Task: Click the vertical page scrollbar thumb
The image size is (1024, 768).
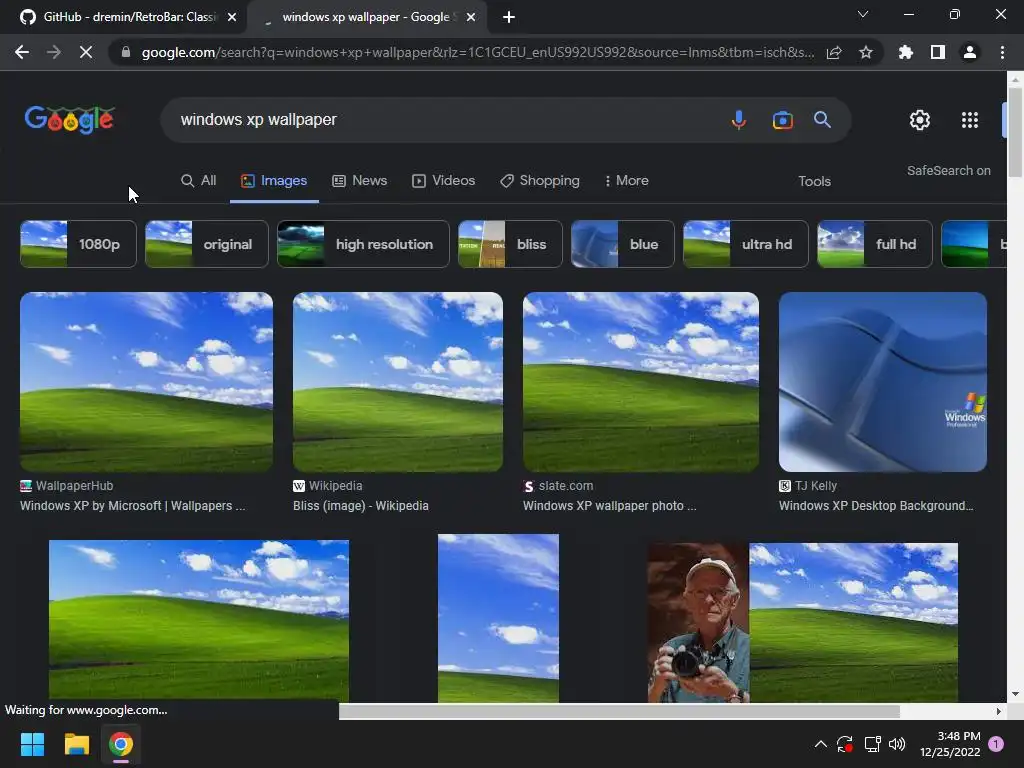Action: coord(1015,131)
